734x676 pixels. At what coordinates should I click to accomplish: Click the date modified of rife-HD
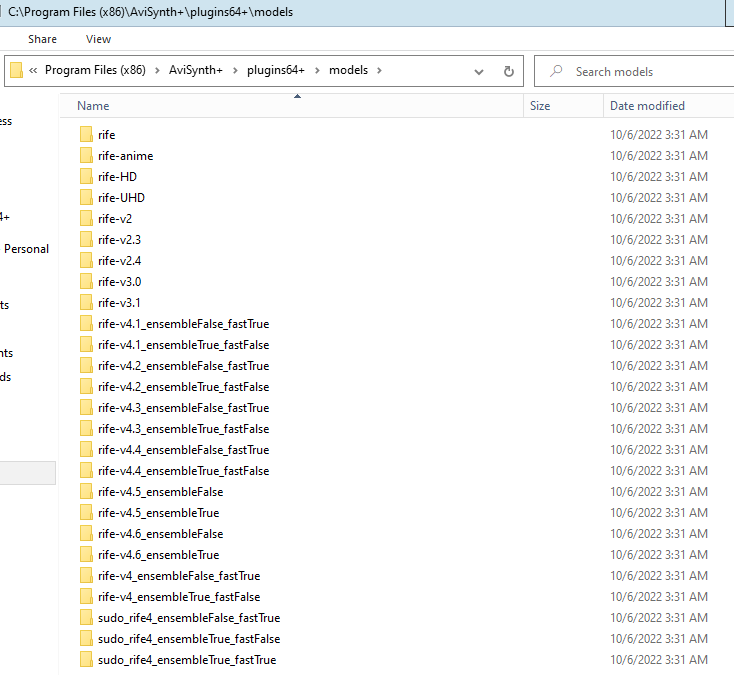pos(659,177)
